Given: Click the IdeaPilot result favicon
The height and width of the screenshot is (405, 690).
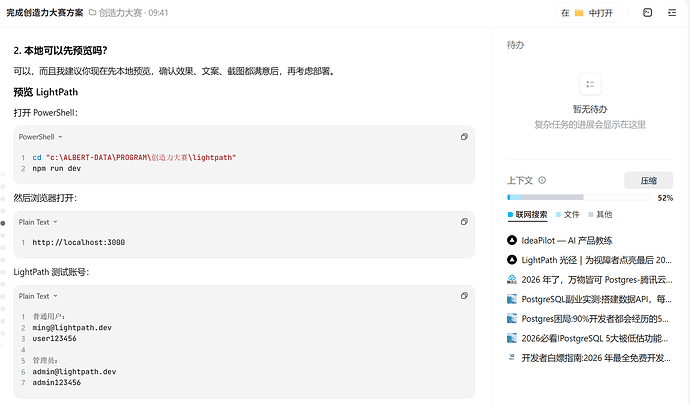Looking at the screenshot, I should 512,240.
